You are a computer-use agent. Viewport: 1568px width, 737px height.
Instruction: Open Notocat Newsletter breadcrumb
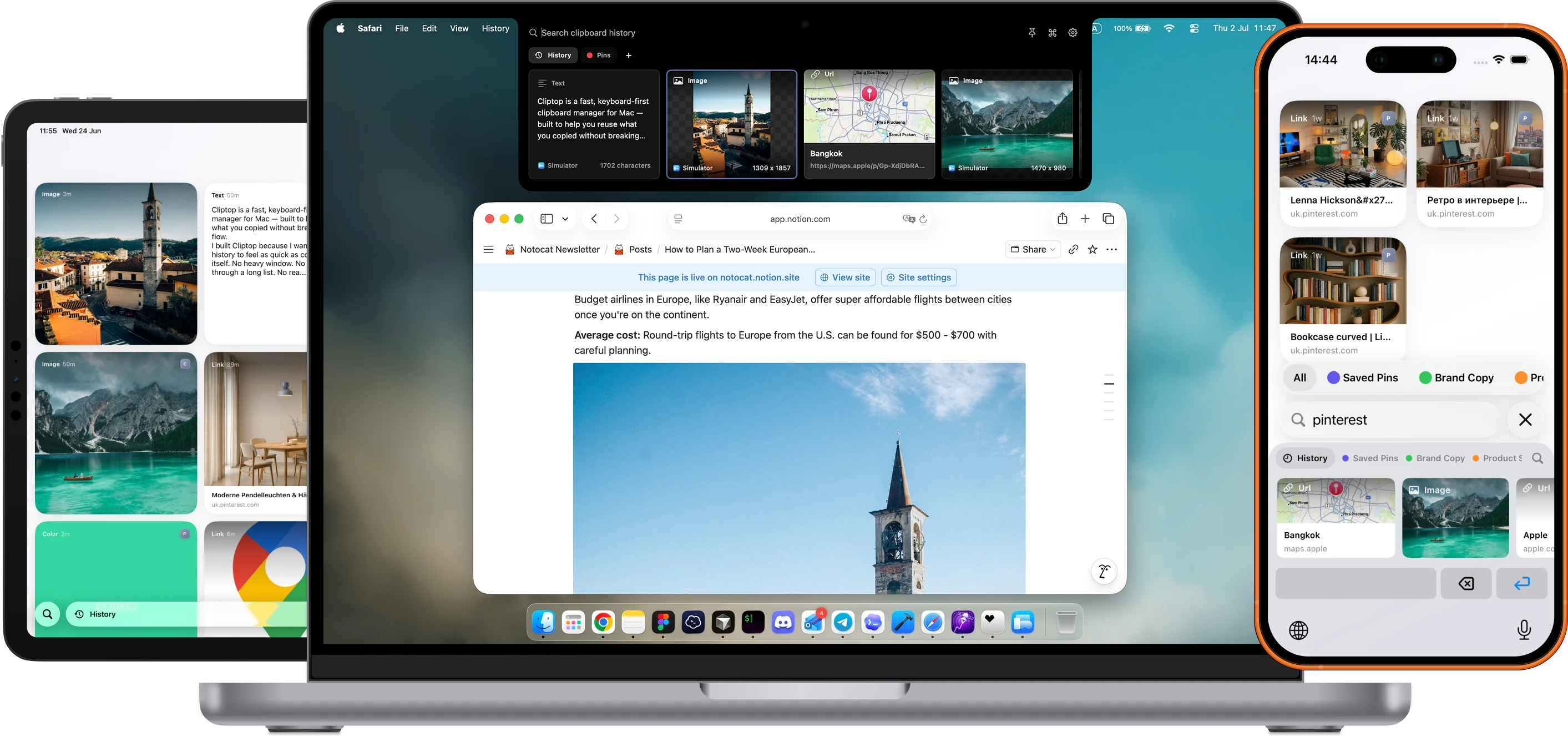[x=552, y=250]
